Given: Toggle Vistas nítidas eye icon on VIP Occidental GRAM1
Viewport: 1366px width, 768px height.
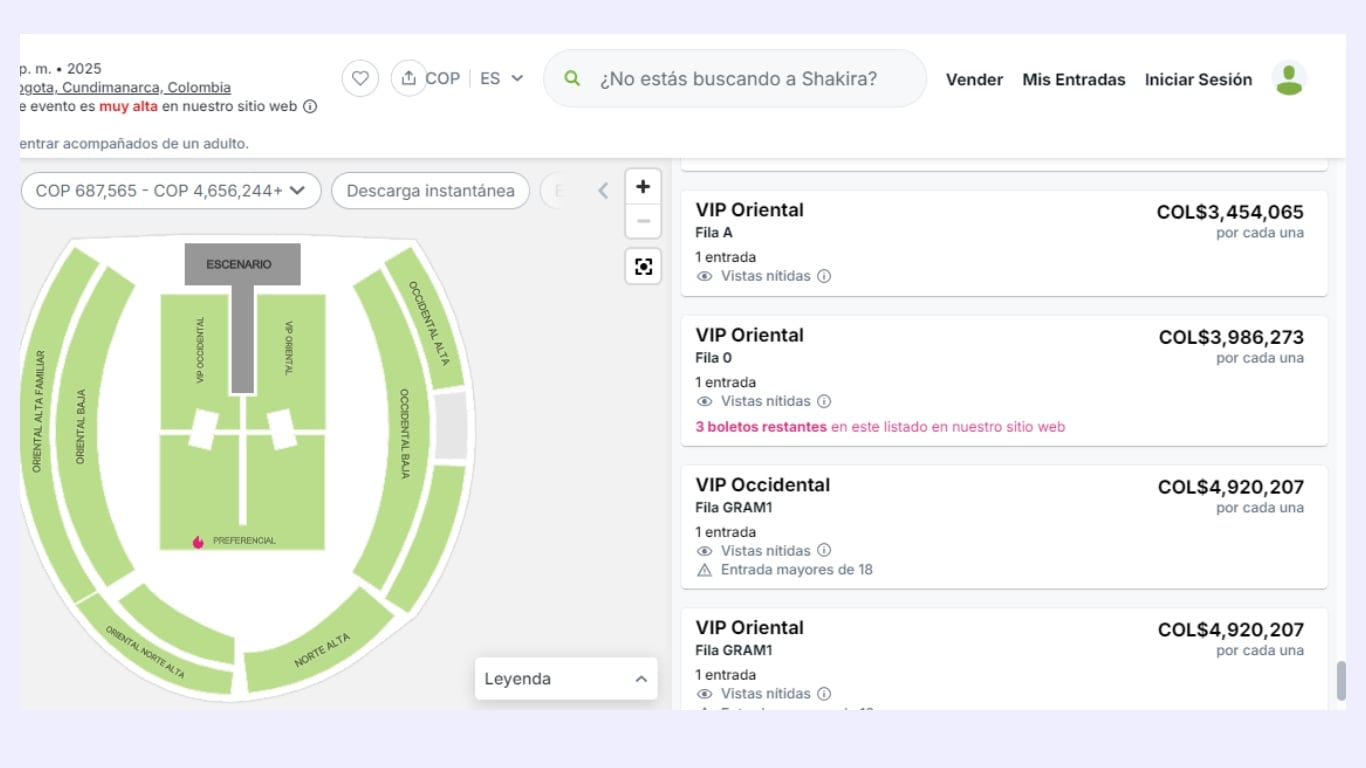Looking at the screenshot, I should (704, 550).
